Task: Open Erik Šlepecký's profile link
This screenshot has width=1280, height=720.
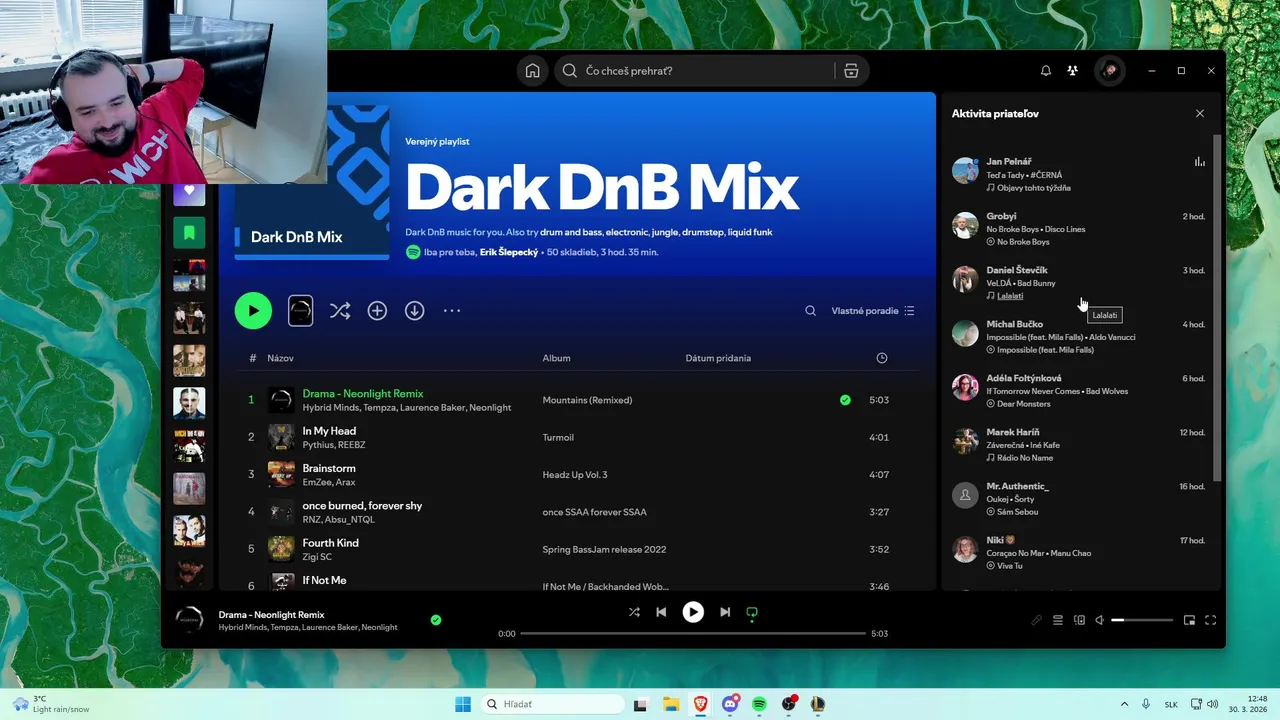Action: click(507, 253)
